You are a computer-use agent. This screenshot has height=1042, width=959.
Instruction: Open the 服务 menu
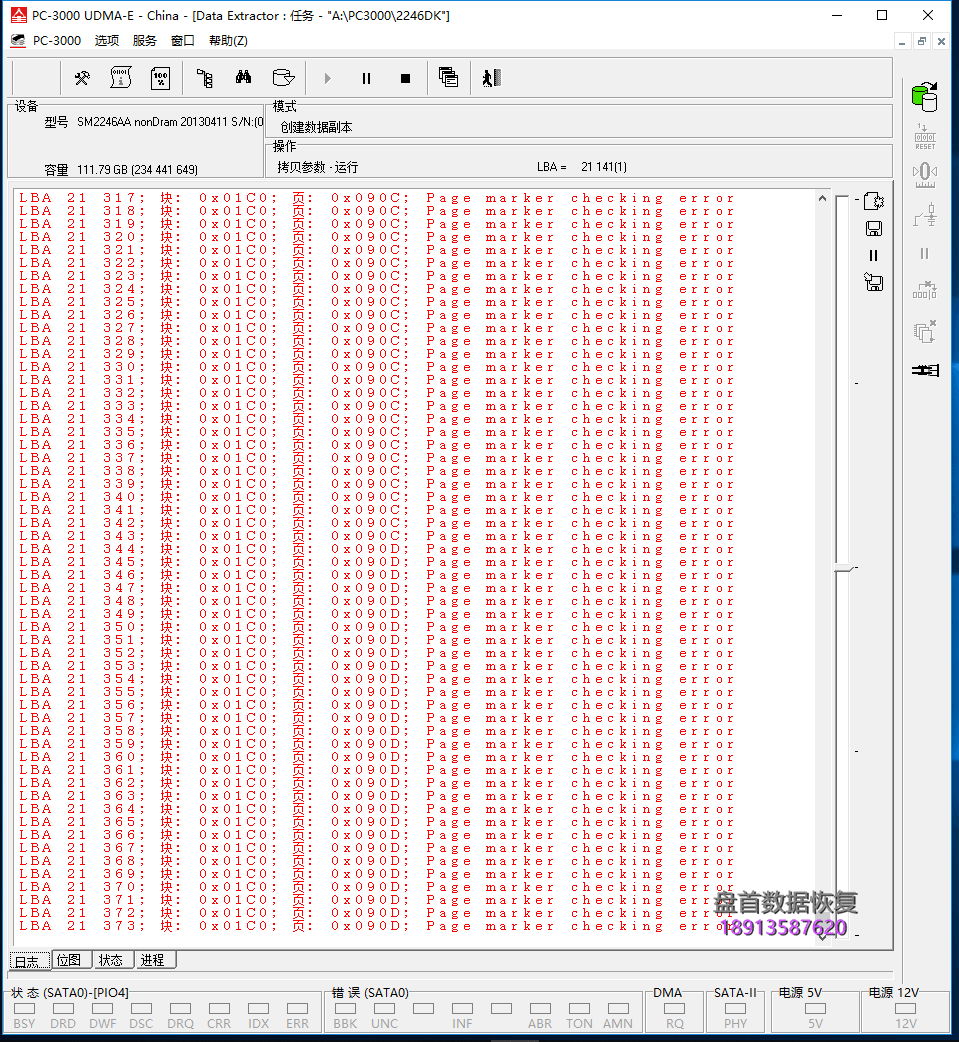(144, 41)
